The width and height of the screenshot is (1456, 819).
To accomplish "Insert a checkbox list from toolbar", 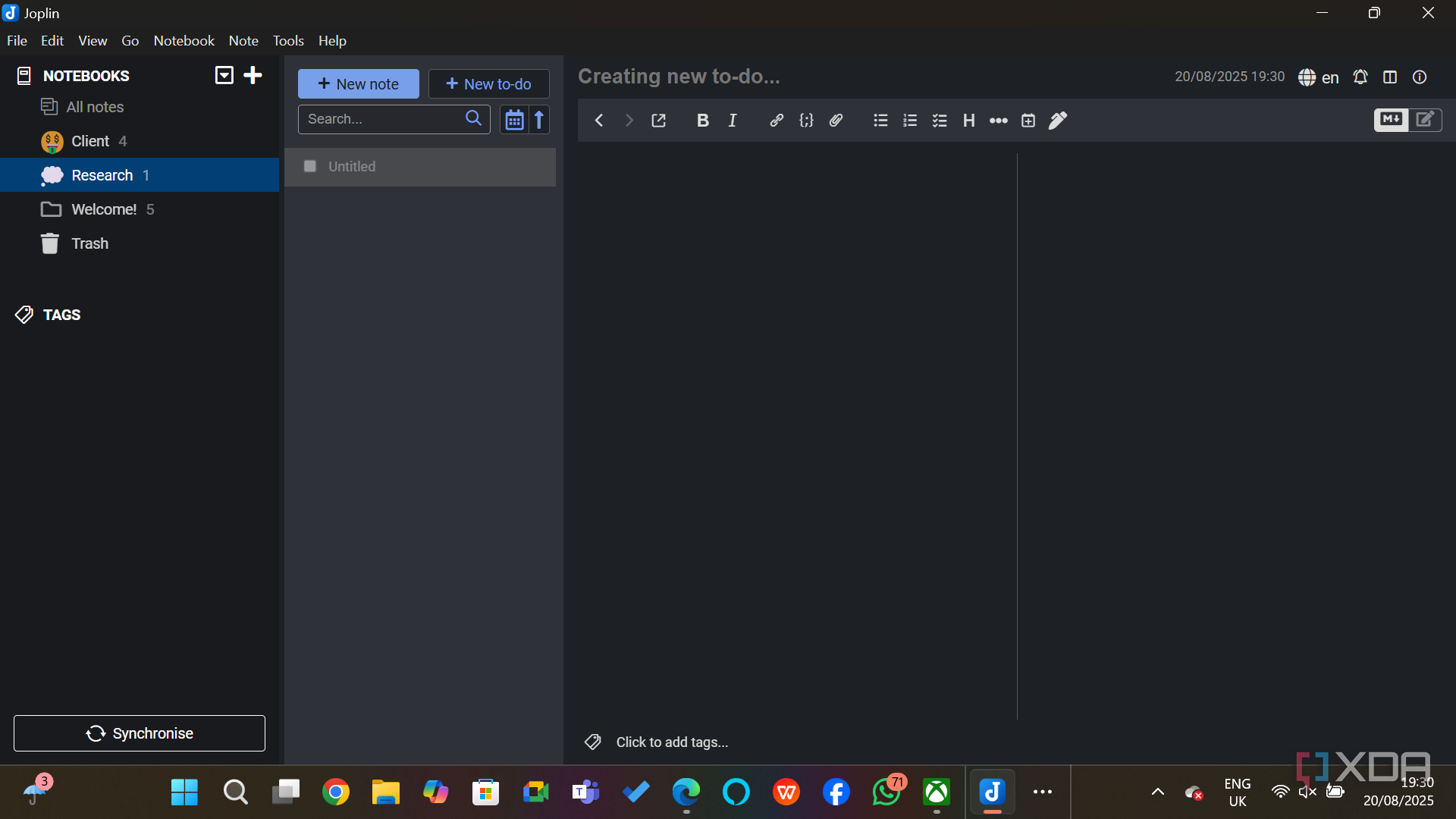I will pyautogui.click(x=940, y=121).
